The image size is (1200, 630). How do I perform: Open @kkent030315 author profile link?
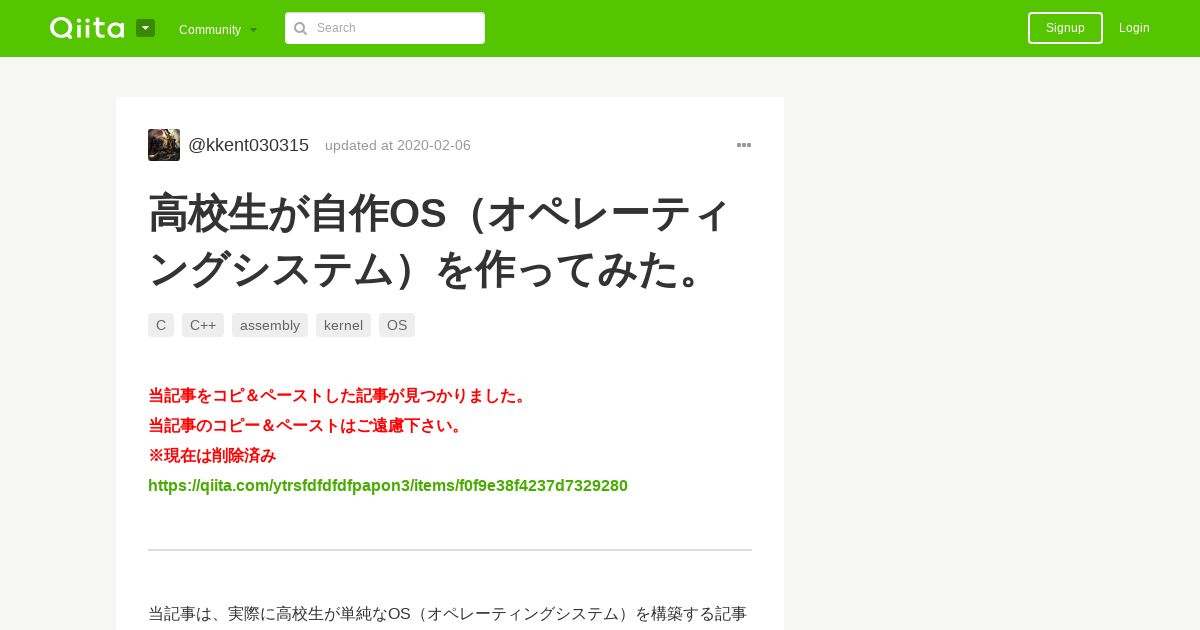248,145
